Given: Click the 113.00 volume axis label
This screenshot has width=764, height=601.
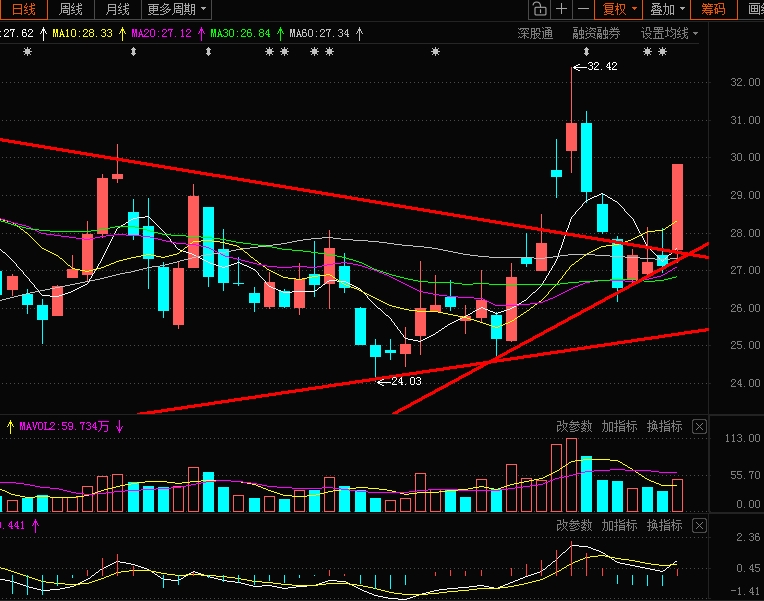Looking at the screenshot, I should coord(742,438).
